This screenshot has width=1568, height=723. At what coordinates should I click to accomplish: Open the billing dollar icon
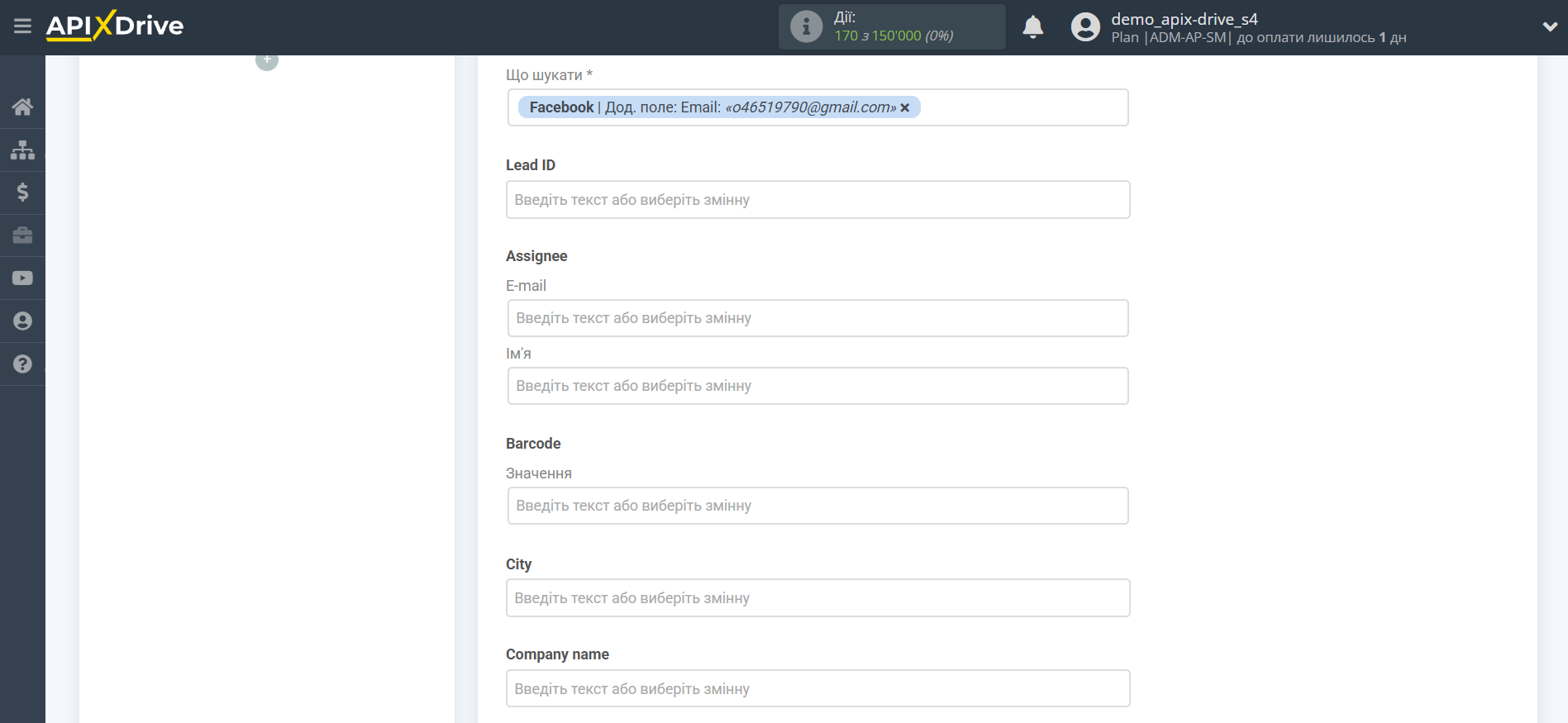[x=22, y=193]
